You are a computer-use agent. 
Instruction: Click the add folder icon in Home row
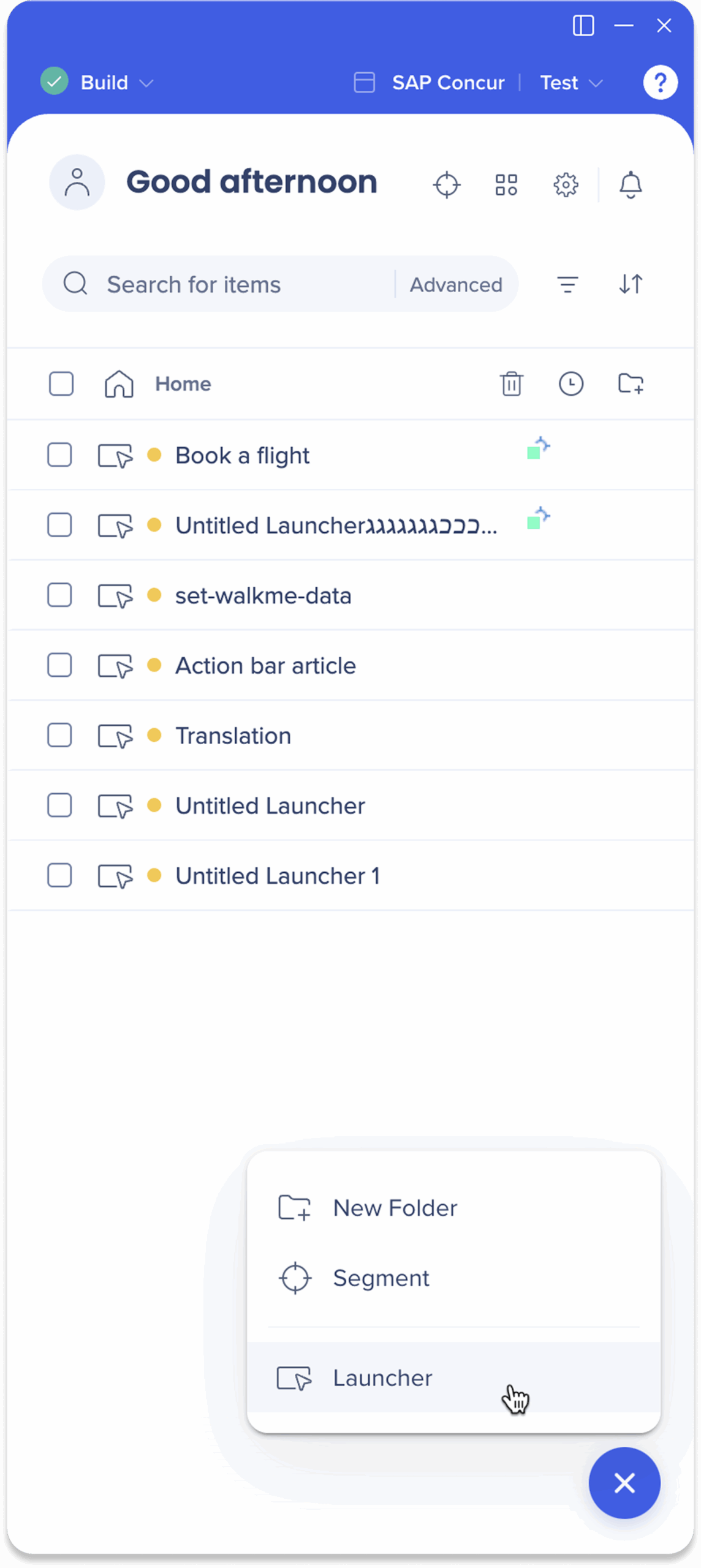pyautogui.click(x=631, y=384)
